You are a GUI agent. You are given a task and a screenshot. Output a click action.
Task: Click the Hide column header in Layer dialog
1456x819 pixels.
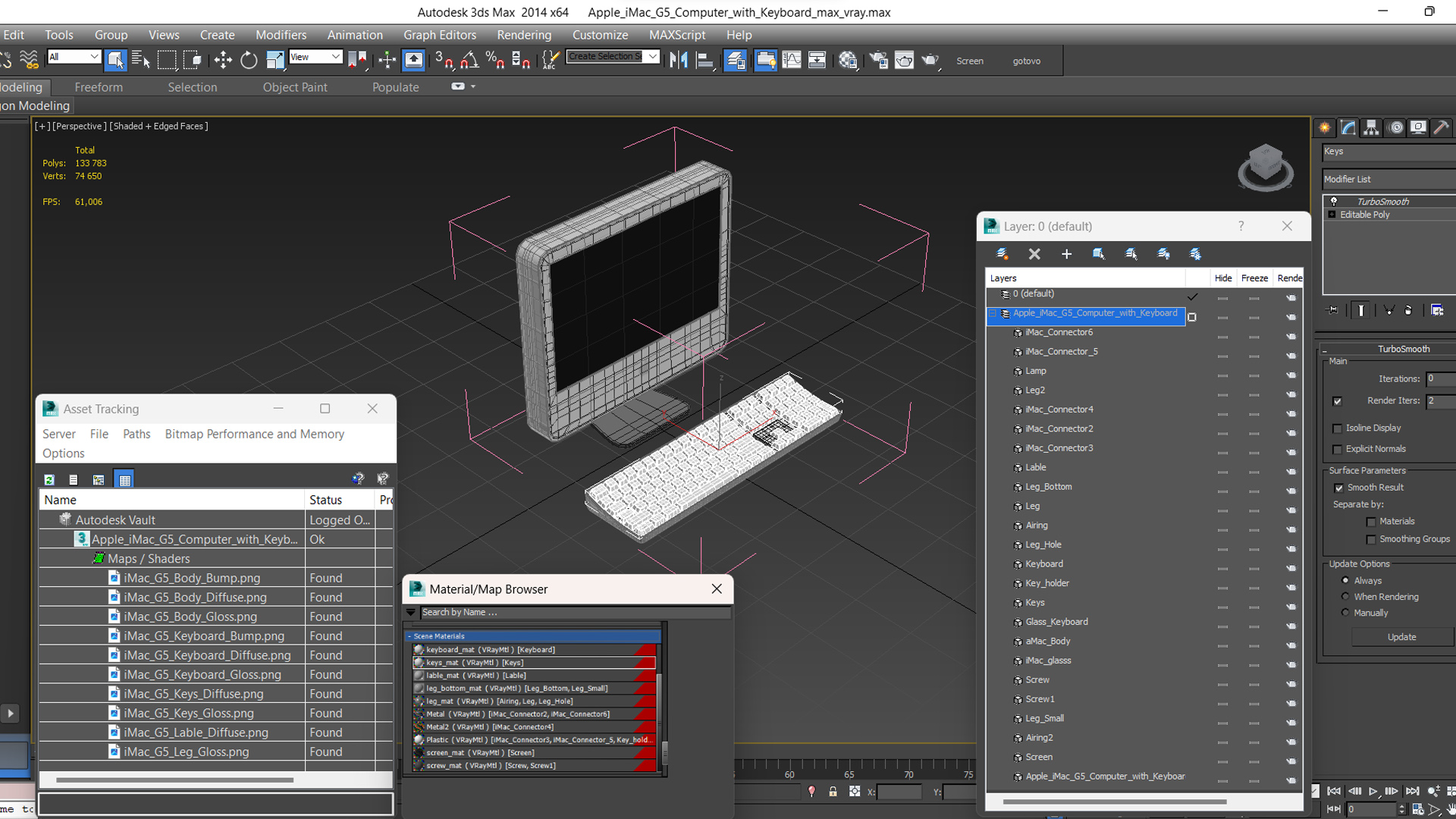pyautogui.click(x=1223, y=278)
